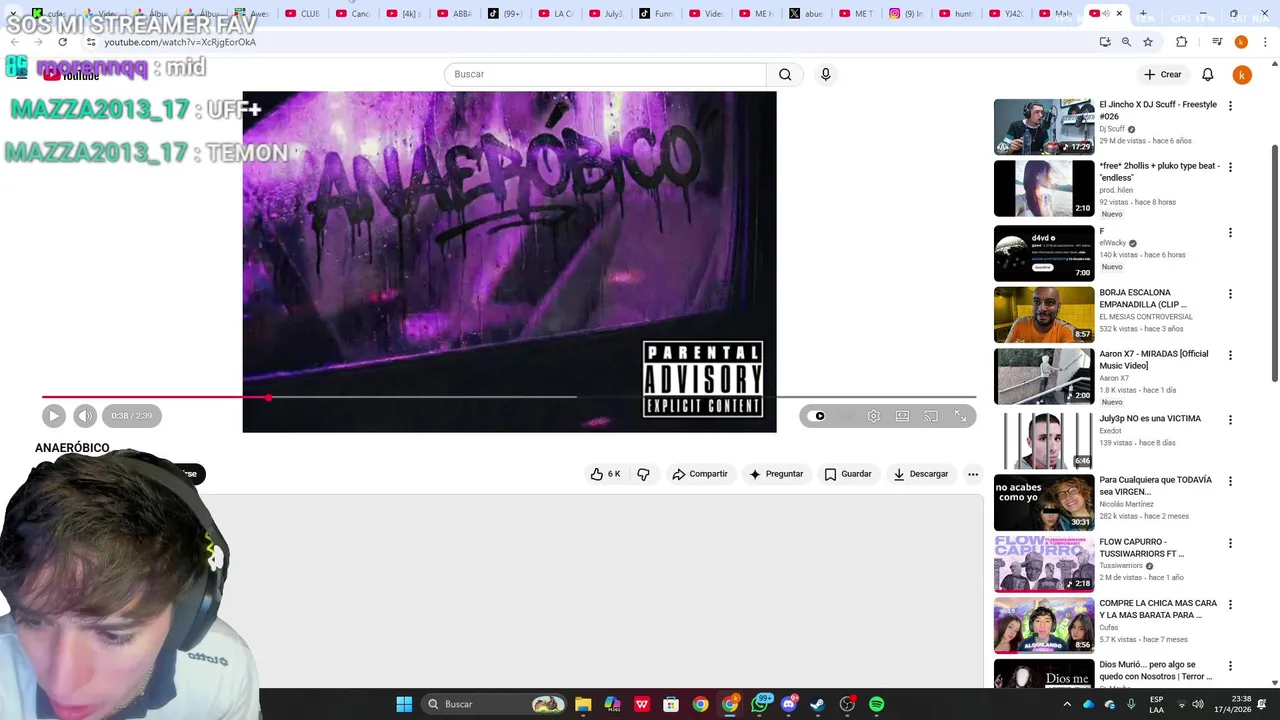Screen dimensions: 1280x720
Task: Open File Explorer from taskbar
Action: point(583,704)
